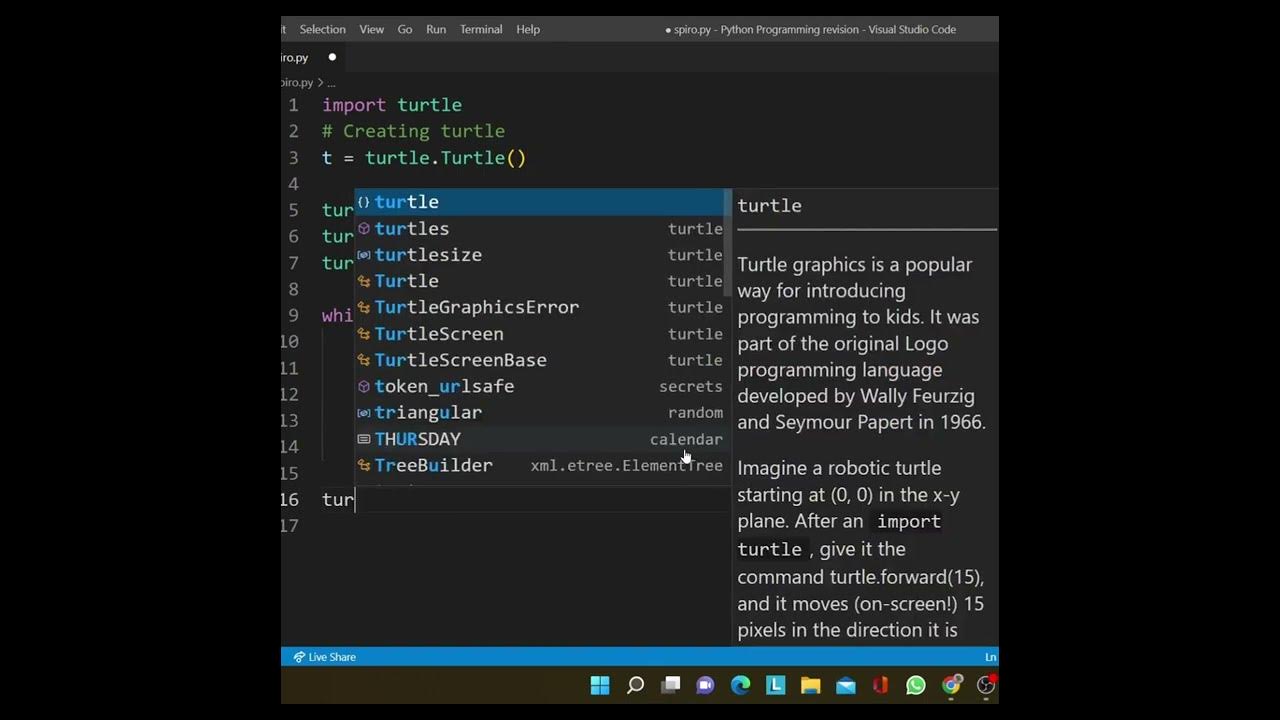The image size is (1280, 720).
Task: Choose 'TurtleScreen' suggestion
Action: tap(543, 334)
